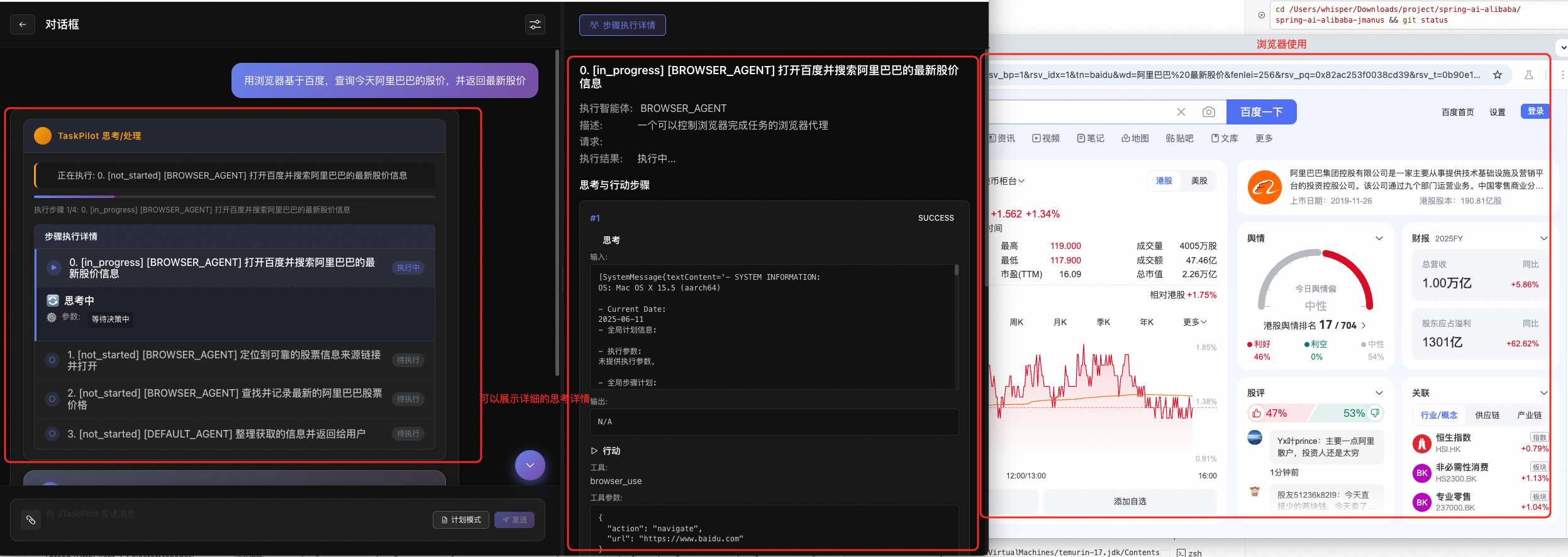Switch to Baidu 资讯 tab
This screenshot has height=557, width=1568.
(x=1002, y=138)
